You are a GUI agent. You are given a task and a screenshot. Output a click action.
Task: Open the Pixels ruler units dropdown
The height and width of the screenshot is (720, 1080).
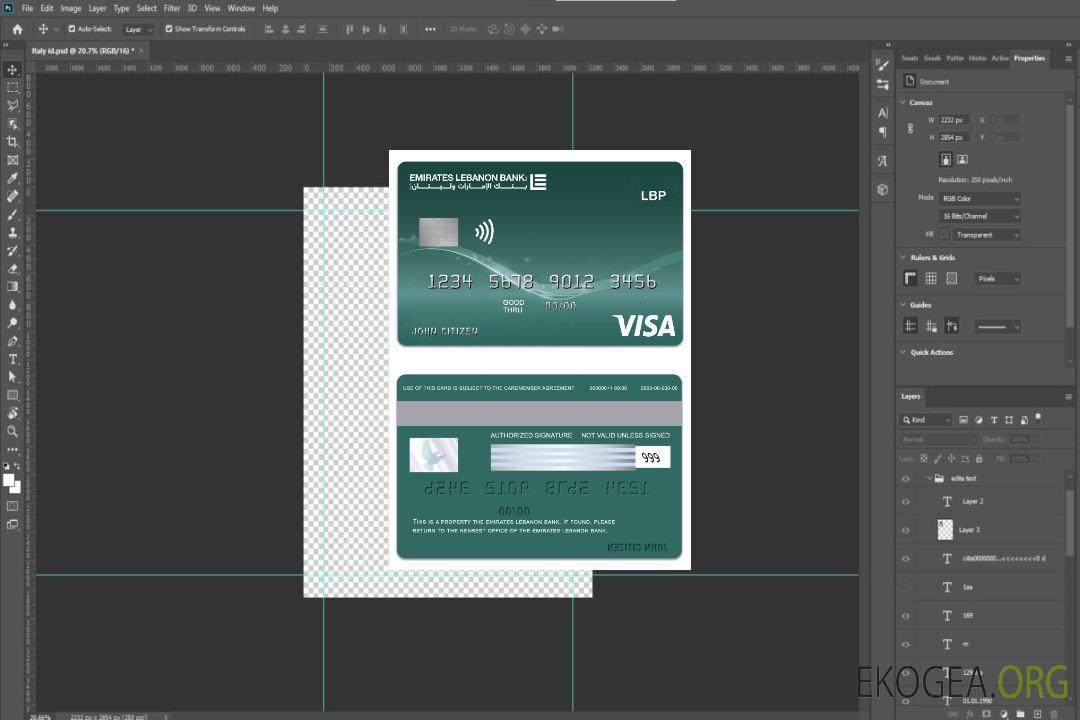[x=997, y=279]
